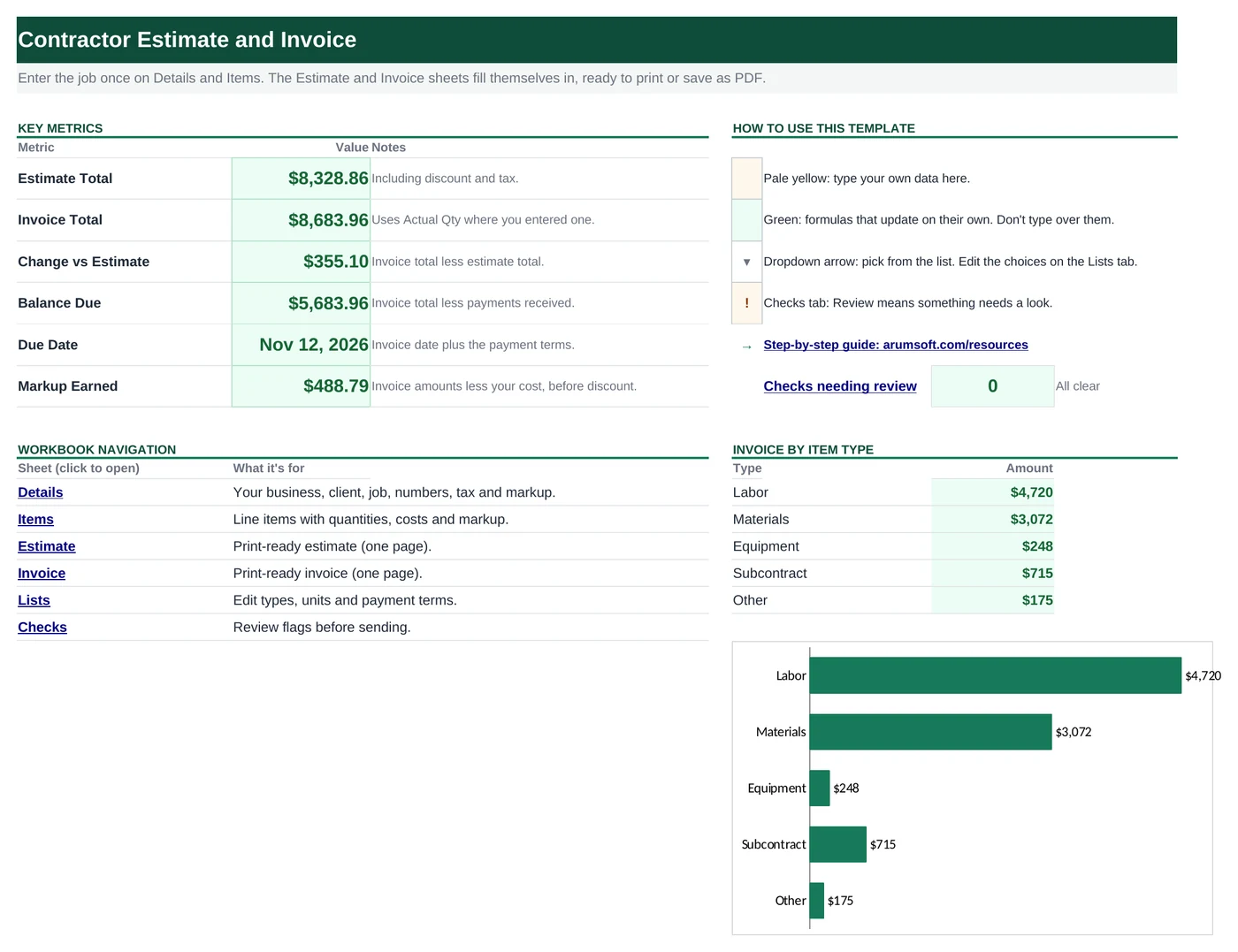The width and height of the screenshot is (1238, 952).
Task: Click the Amount column header
Action: [x=1029, y=468]
